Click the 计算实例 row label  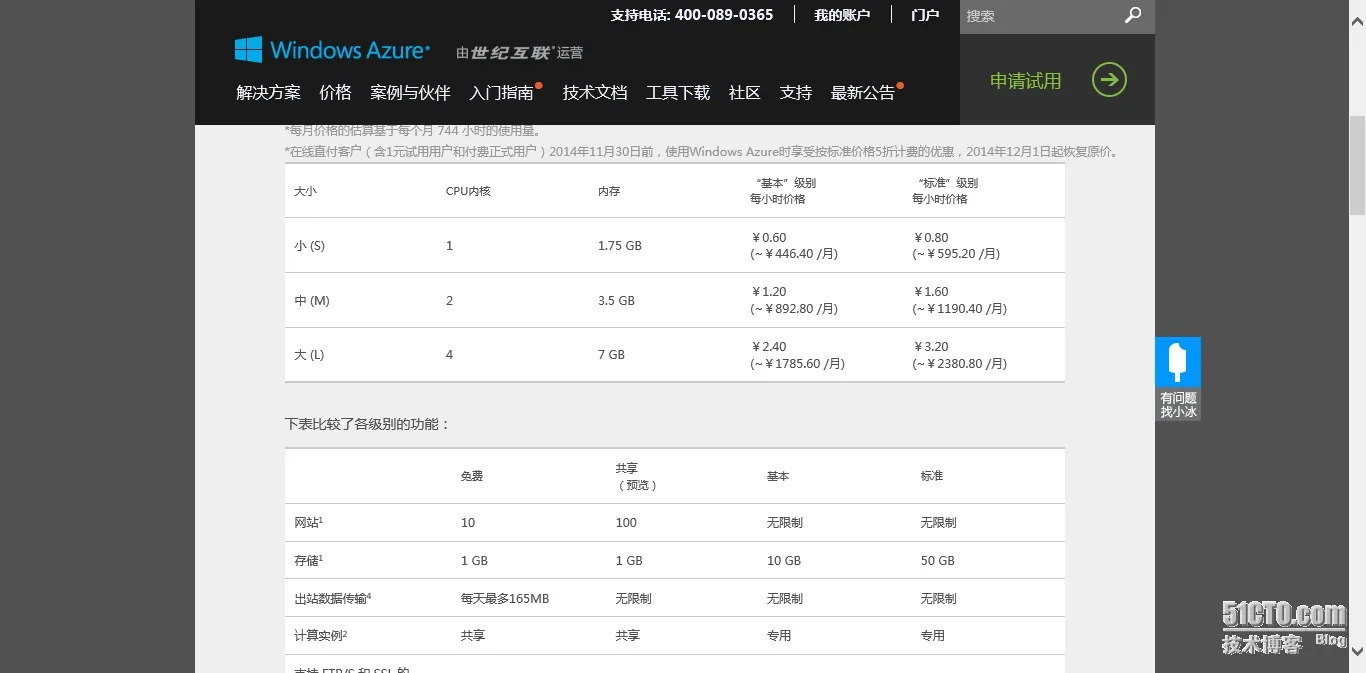pyautogui.click(x=321, y=635)
